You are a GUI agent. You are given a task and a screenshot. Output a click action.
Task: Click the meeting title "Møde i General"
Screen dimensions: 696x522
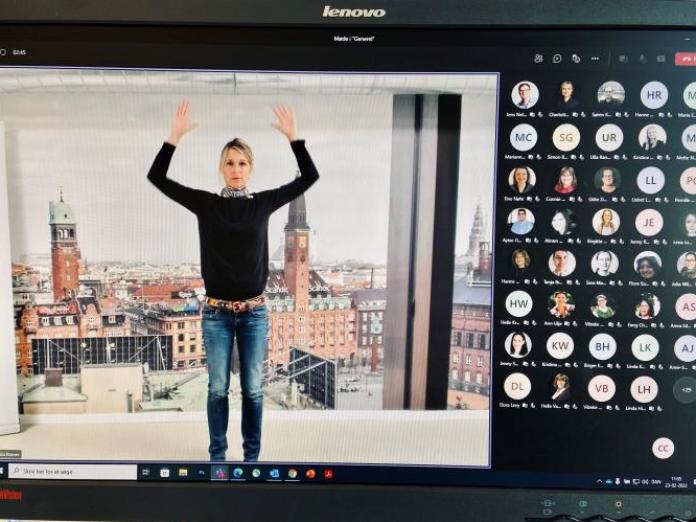(x=354, y=39)
